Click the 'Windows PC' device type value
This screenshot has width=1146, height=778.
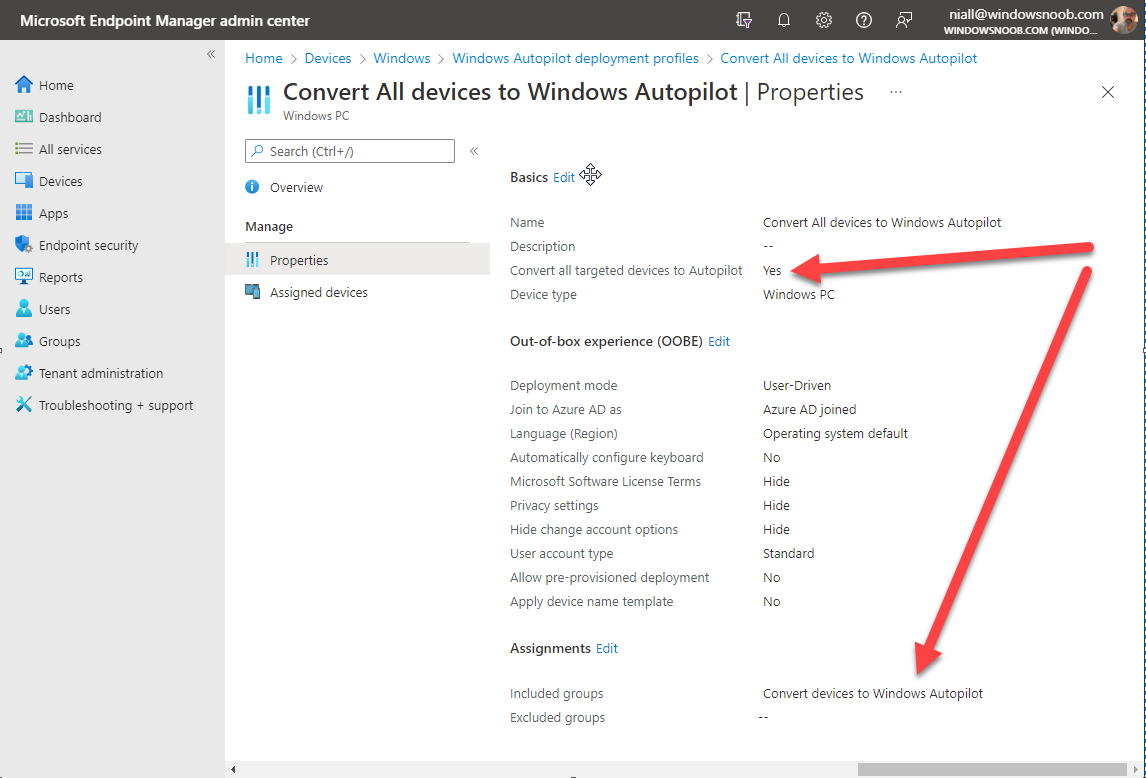tap(799, 295)
